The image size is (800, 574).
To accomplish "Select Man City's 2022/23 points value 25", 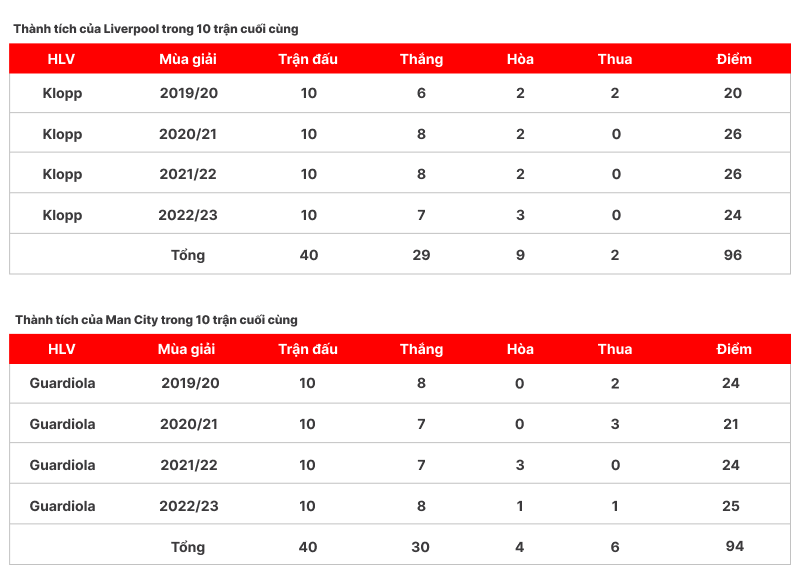I will click(730, 506).
